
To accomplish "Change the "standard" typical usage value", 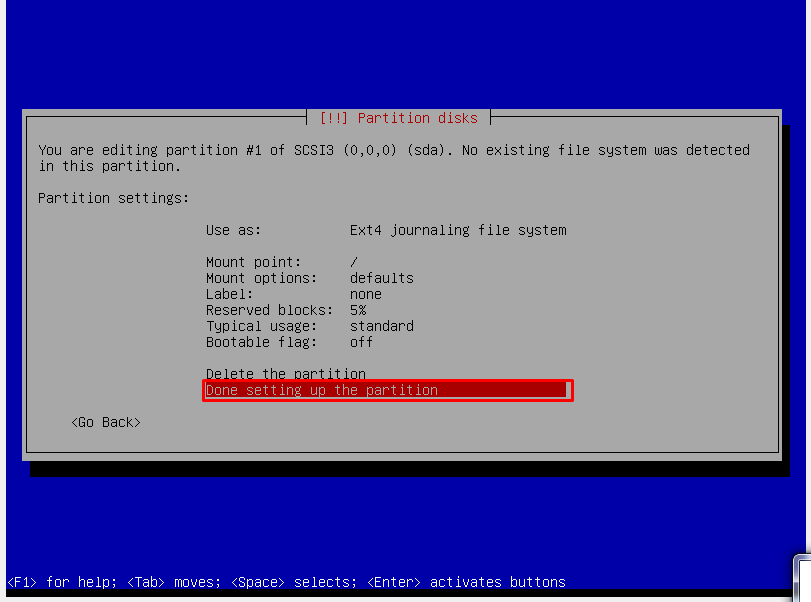I will point(381,326).
